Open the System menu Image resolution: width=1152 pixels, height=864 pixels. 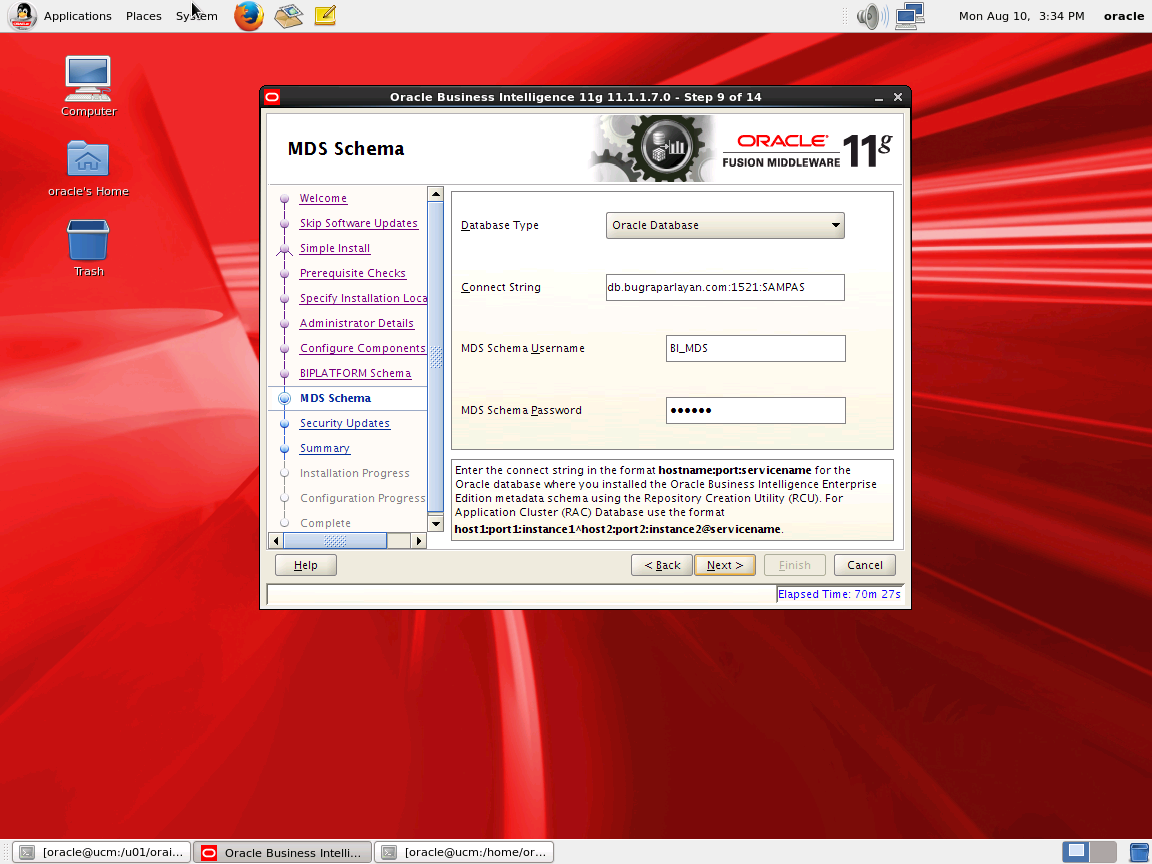(196, 15)
